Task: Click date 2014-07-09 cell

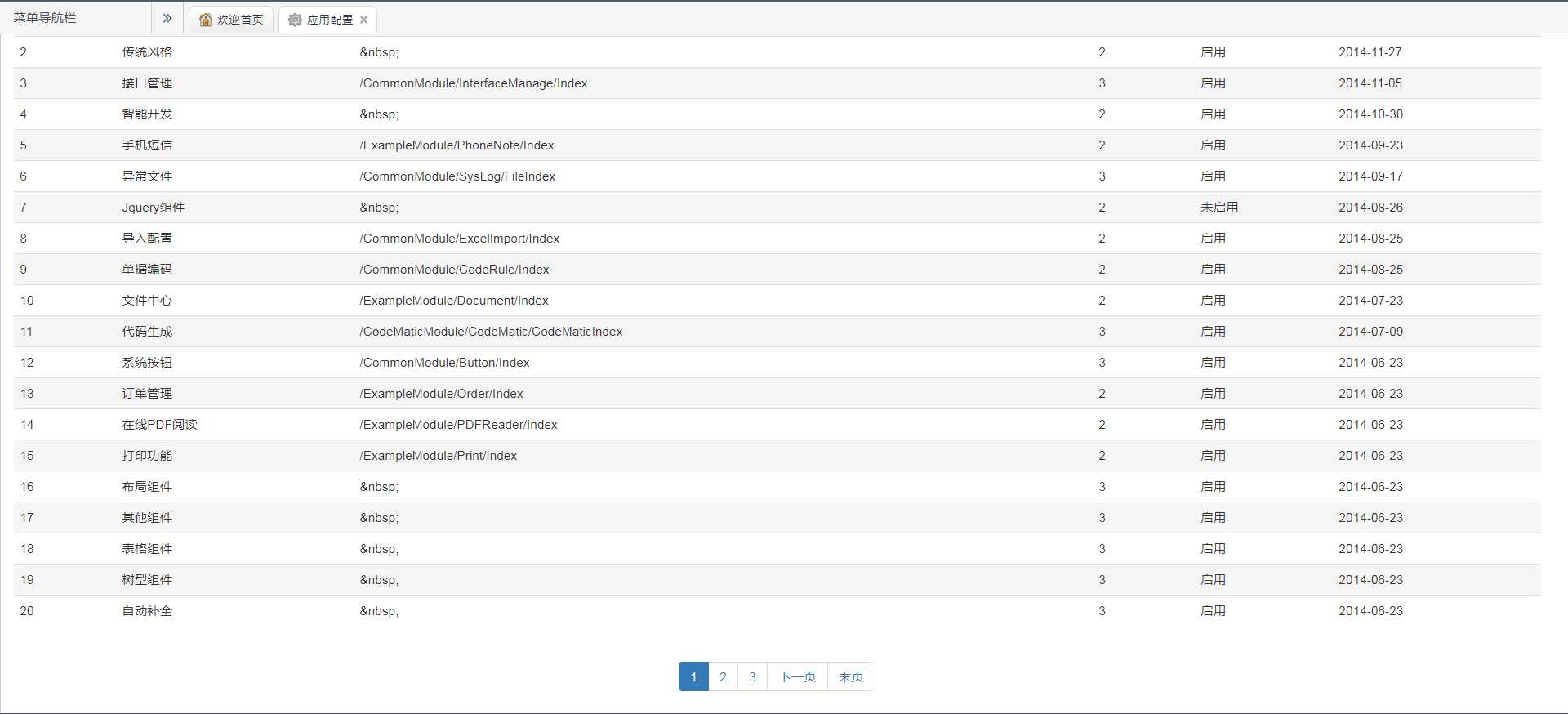Action: pos(1370,332)
